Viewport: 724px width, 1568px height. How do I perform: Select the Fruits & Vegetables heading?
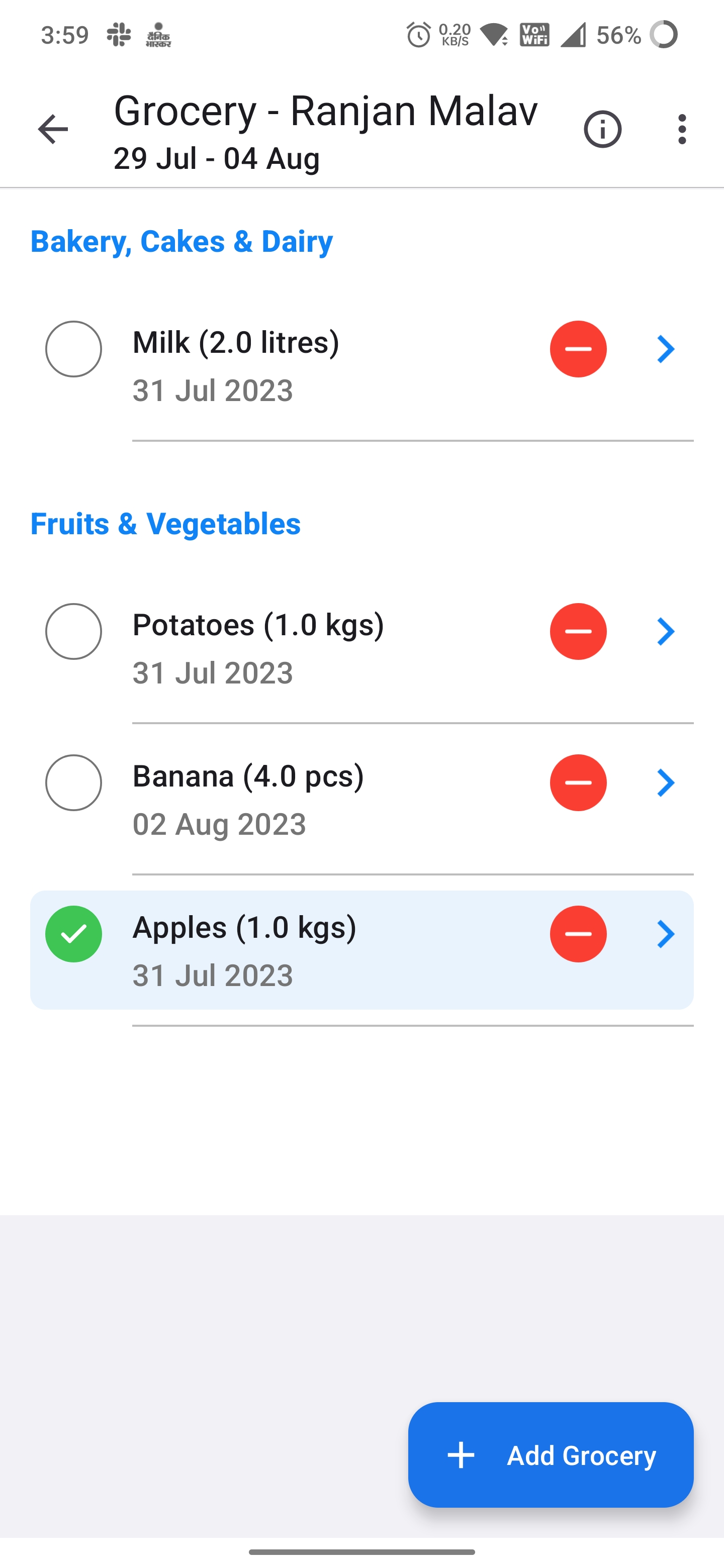(x=165, y=524)
